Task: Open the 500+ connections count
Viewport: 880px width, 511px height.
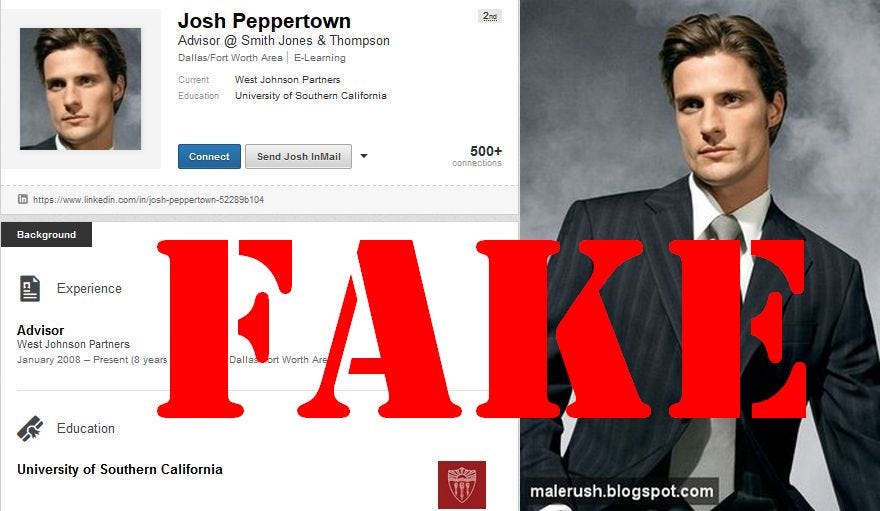Action: click(x=478, y=155)
